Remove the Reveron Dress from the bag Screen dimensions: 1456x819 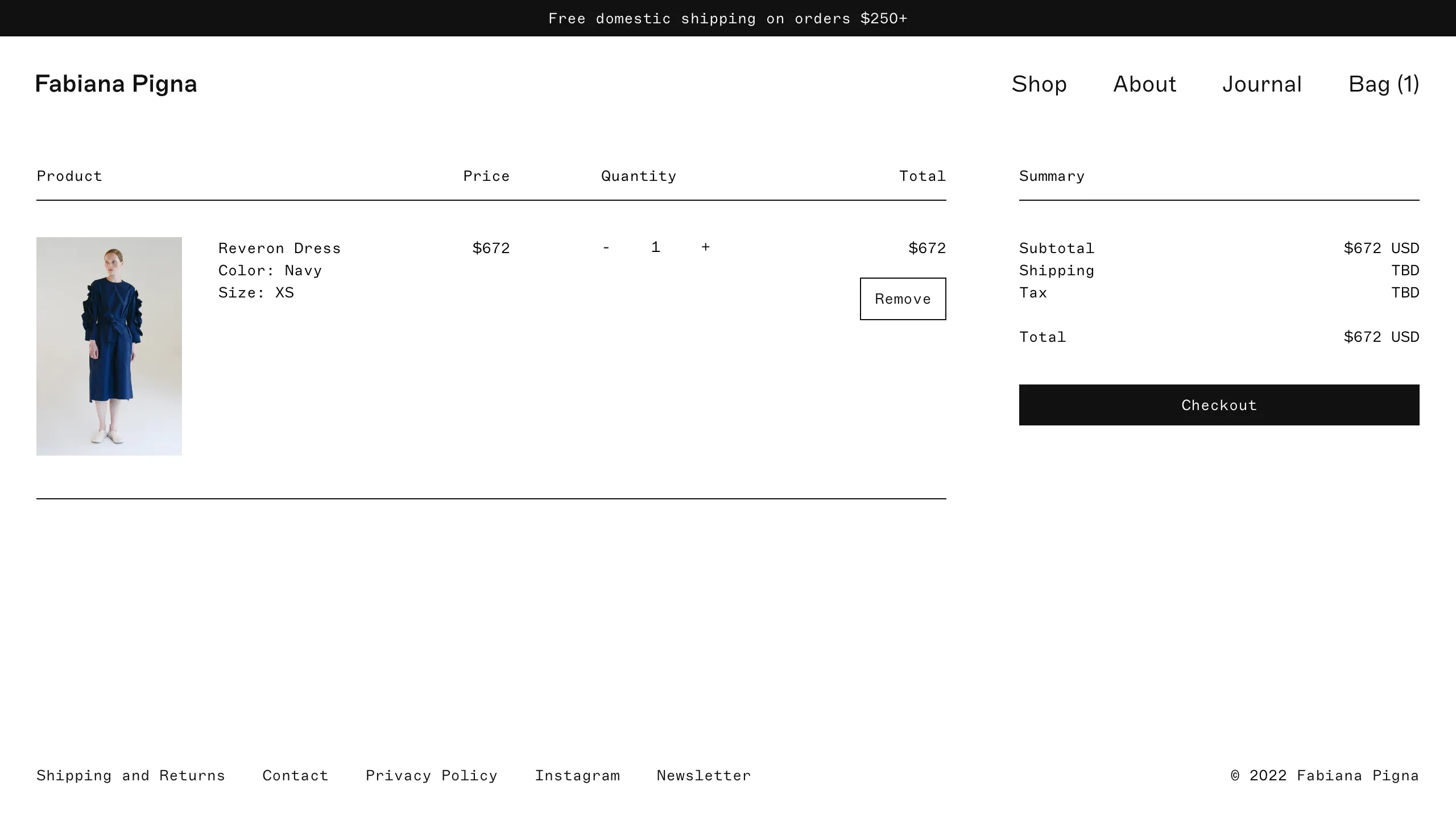[902, 299]
